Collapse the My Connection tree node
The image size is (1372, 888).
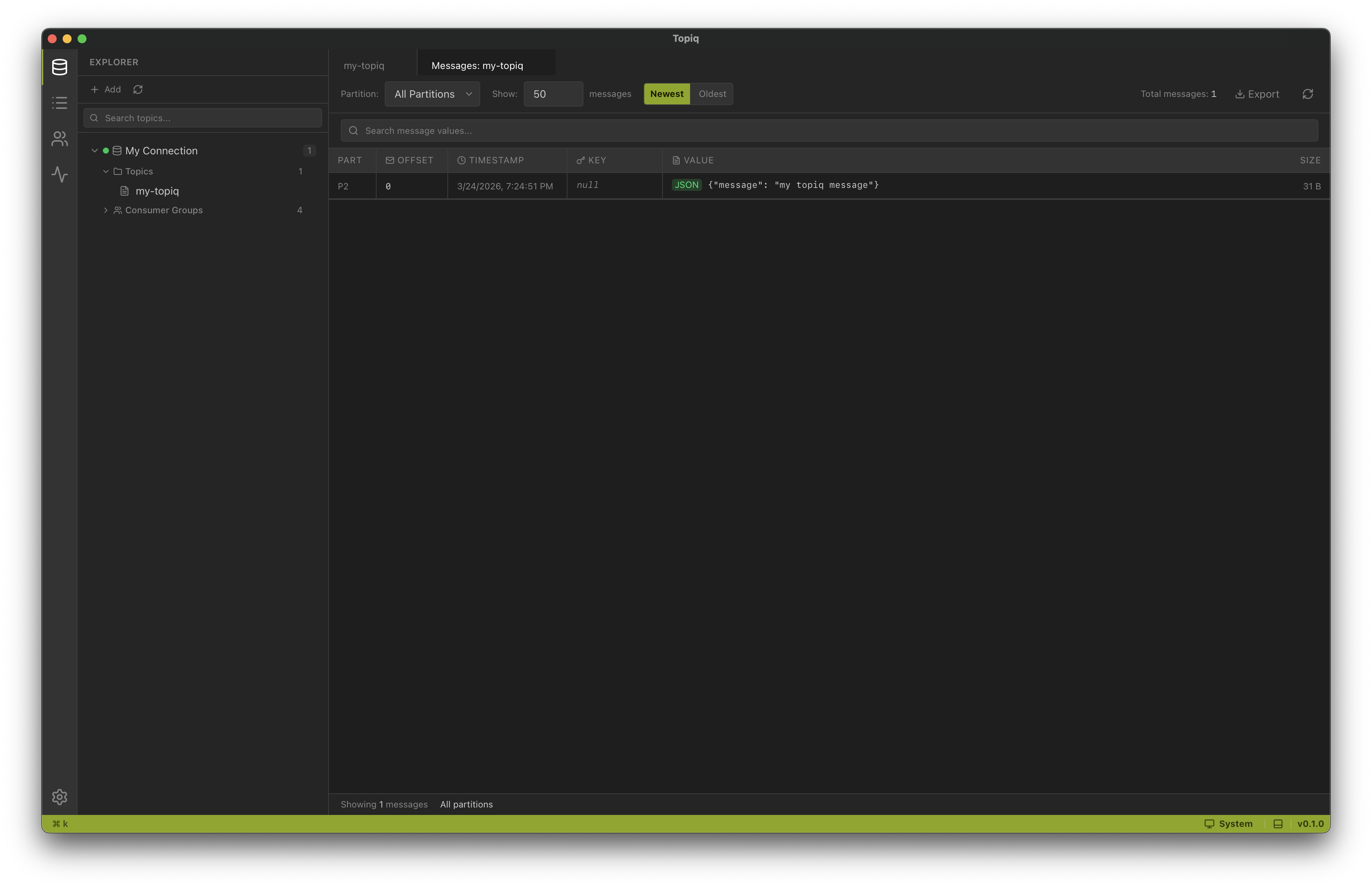(95, 150)
